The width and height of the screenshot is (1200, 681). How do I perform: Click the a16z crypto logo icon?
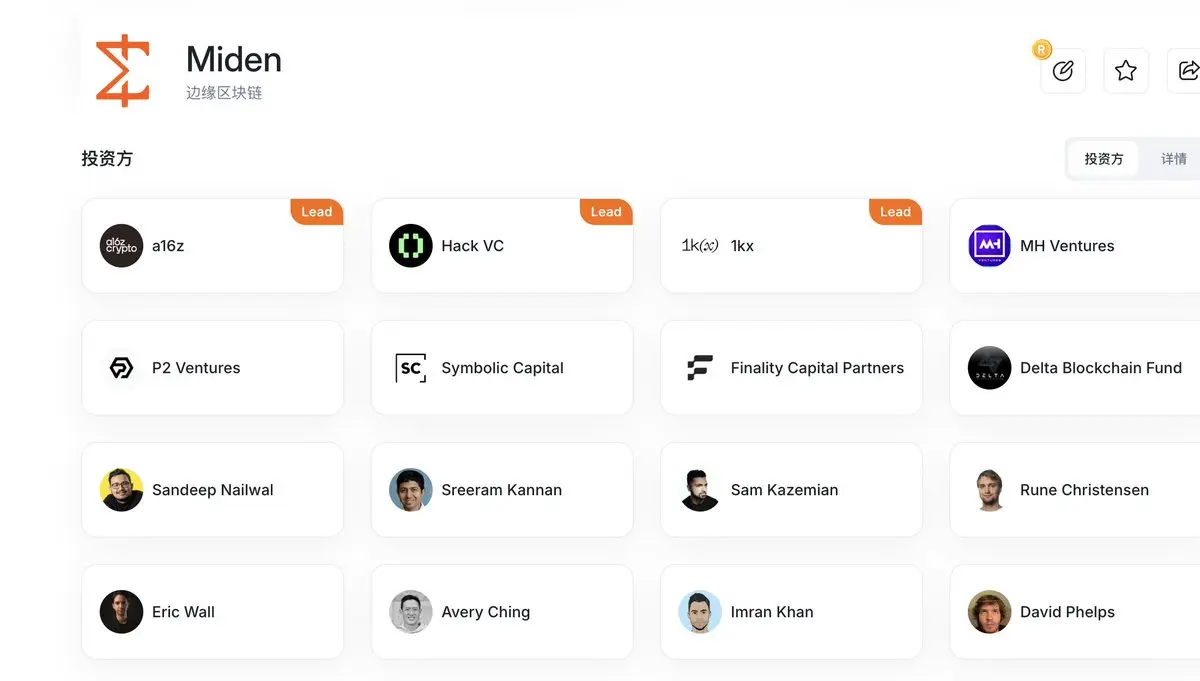[121, 246]
